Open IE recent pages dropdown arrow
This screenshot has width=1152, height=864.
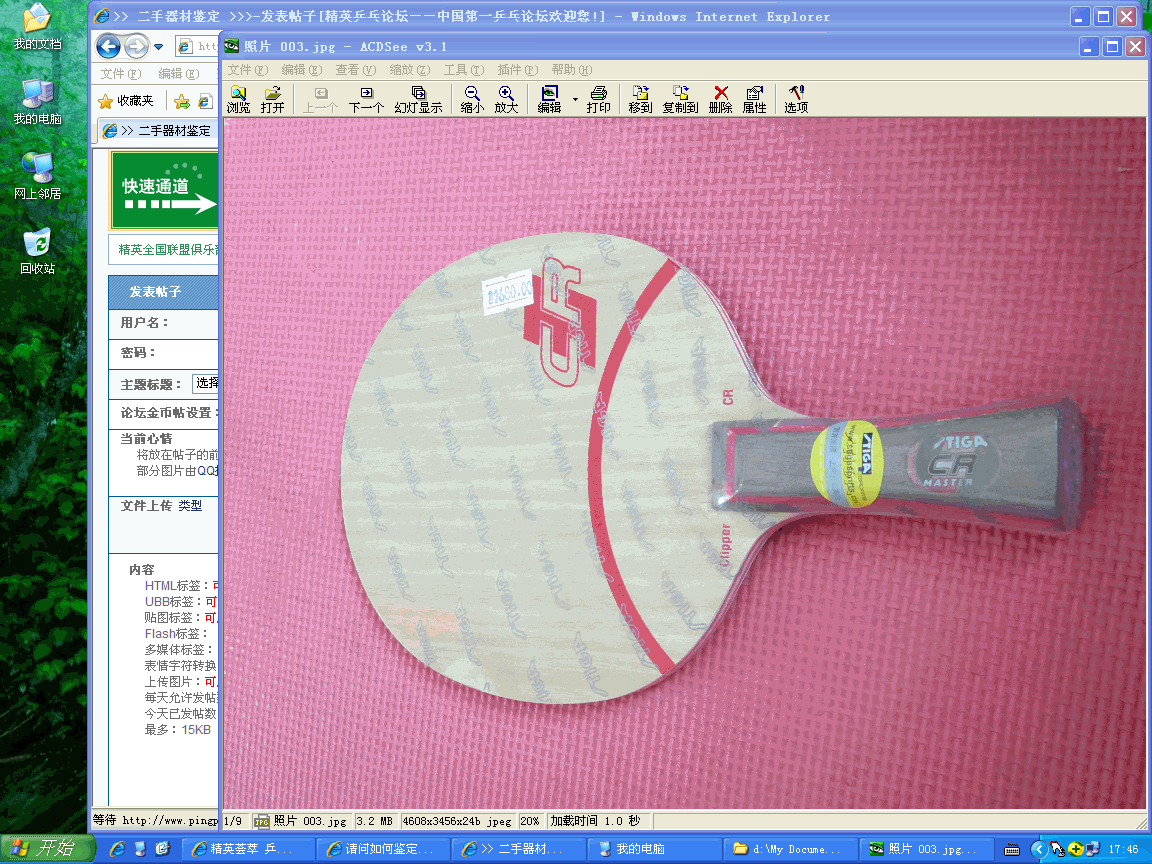(158, 47)
